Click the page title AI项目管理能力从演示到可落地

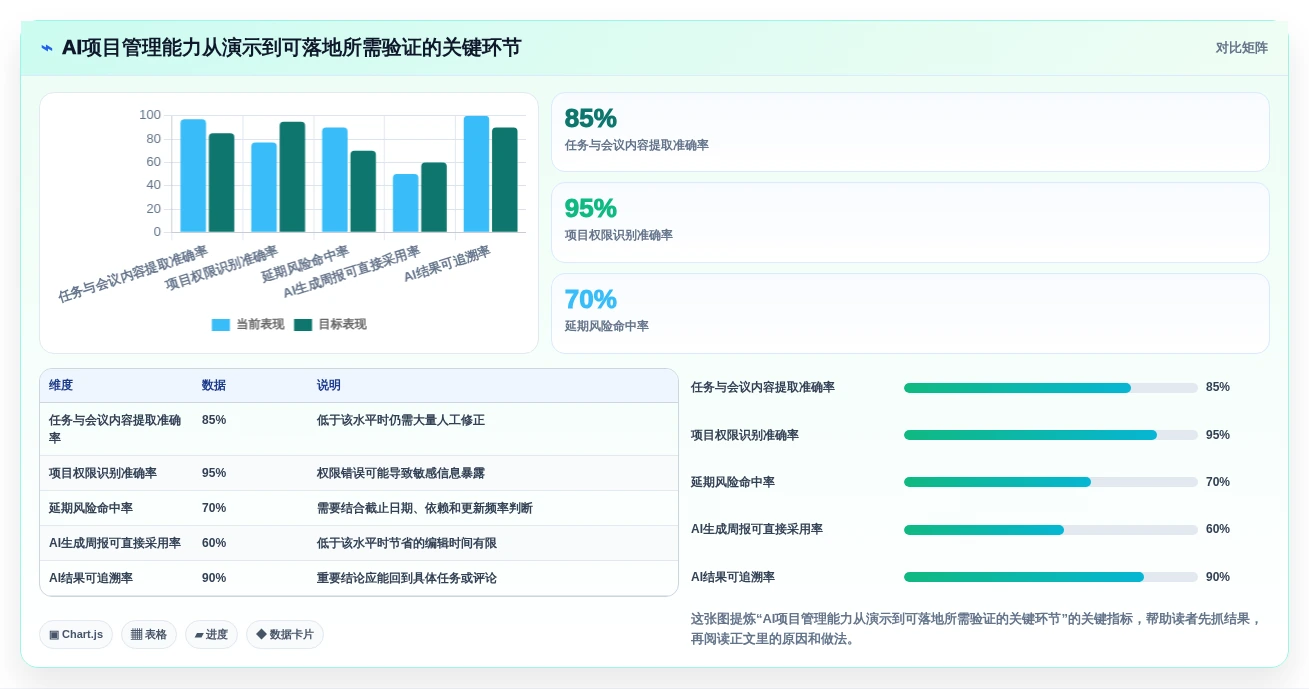291,48
